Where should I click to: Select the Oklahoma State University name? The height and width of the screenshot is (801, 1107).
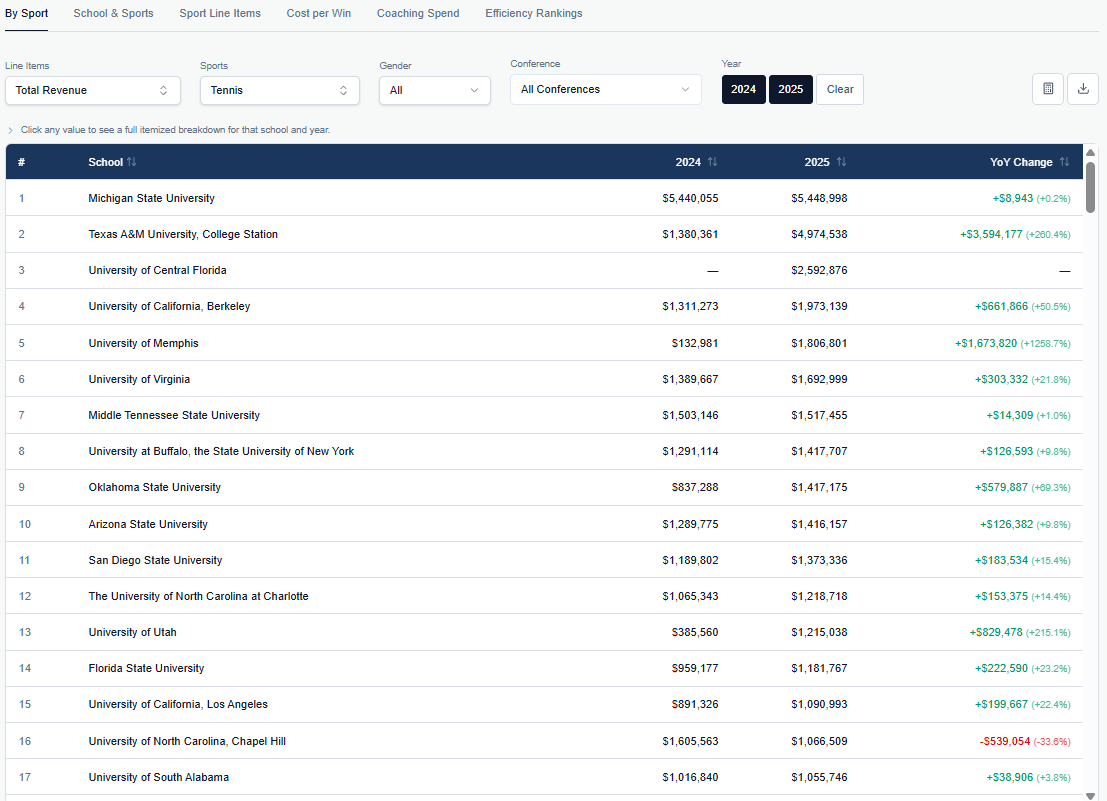[155, 487]
